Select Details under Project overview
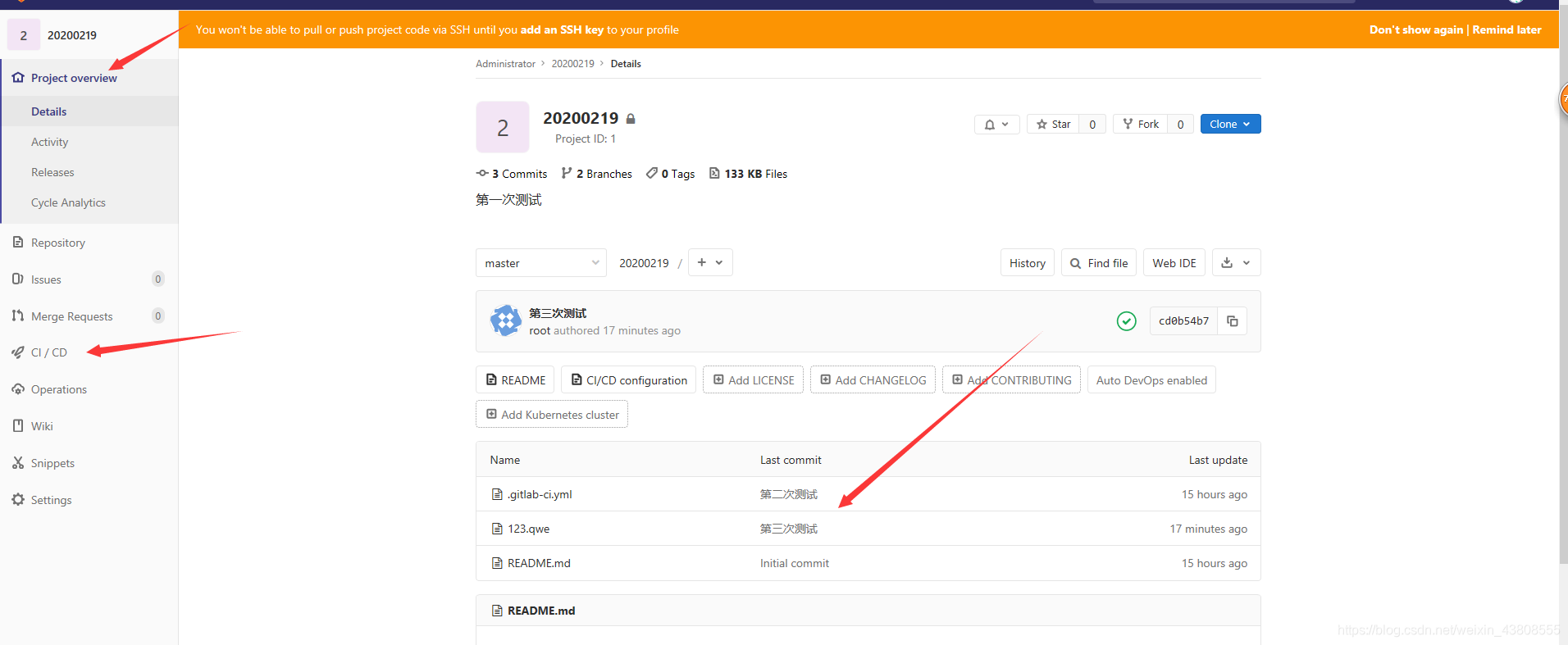The image size is (1568, 645). (x=48, y=111)
